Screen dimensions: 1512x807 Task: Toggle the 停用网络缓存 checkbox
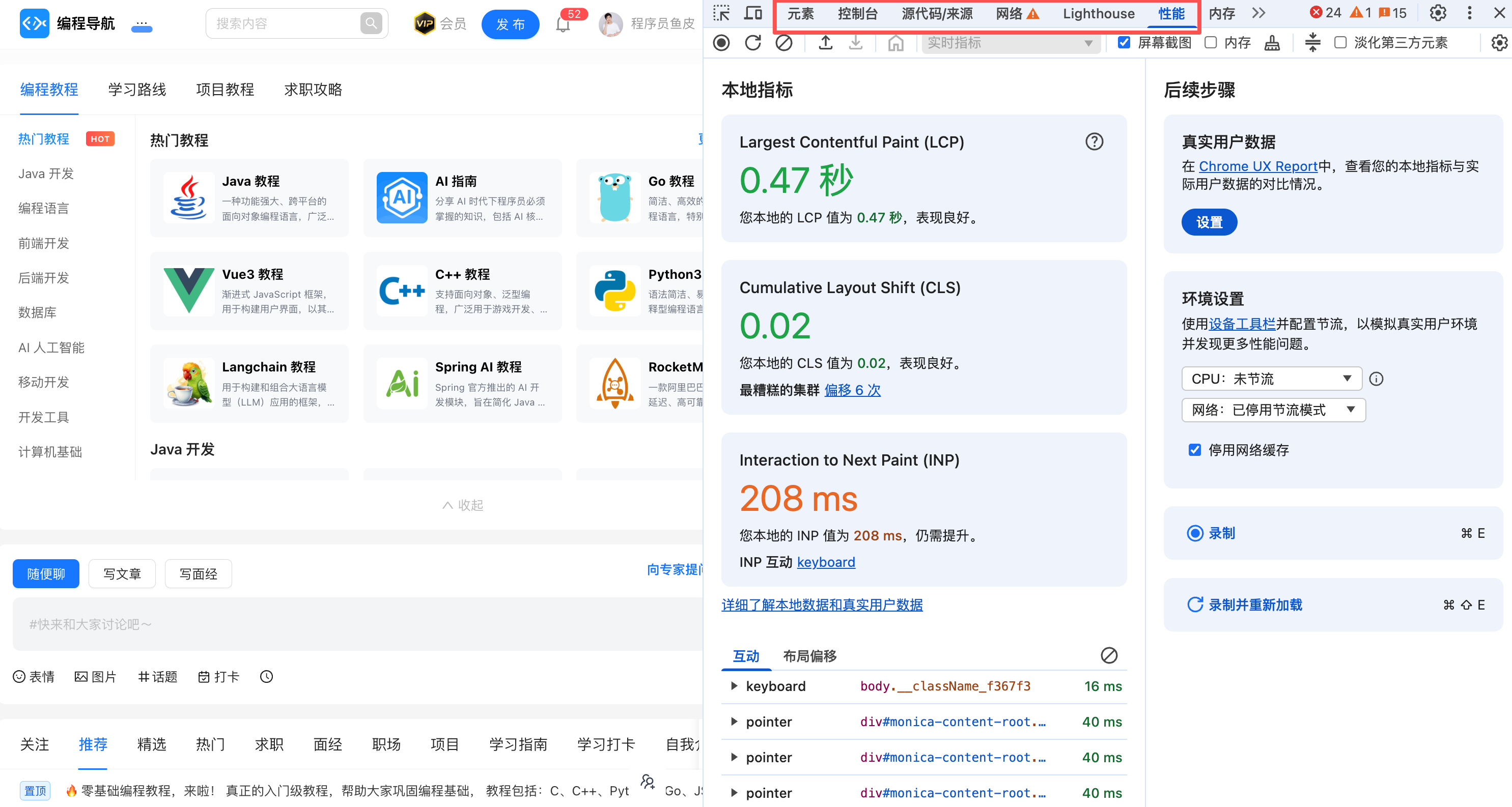tap(1194, 450)
